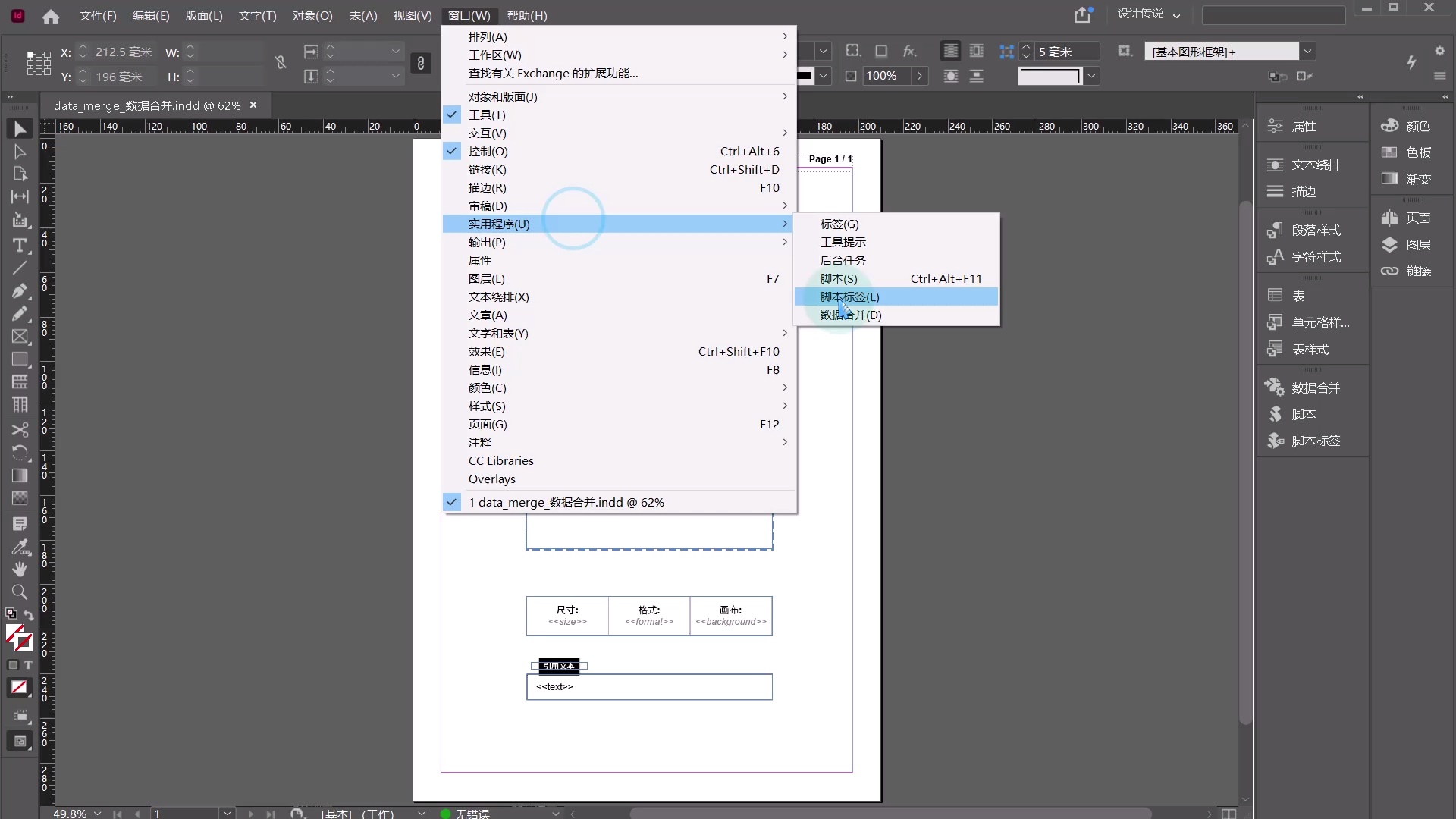1456x819 pixels.
Task: Select the Direct Selection tool
Action: (x=20, y=152)
